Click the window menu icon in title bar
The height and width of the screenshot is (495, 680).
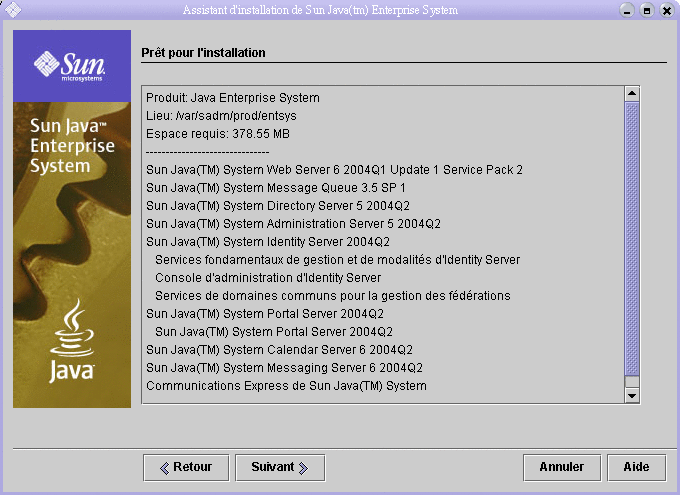pyautogui.click(x=13, y=10)
